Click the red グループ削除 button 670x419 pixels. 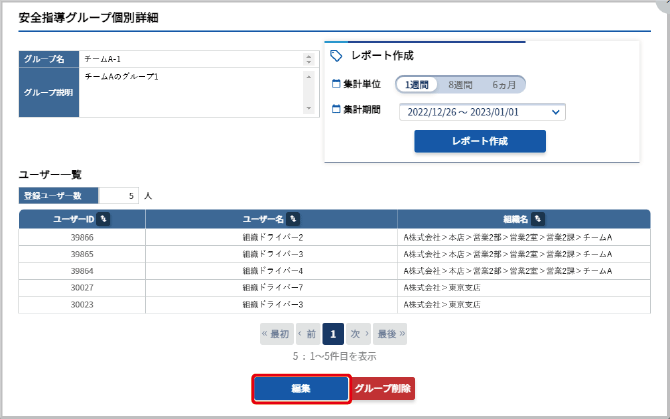pyautogui.click(x=384, y=389)
